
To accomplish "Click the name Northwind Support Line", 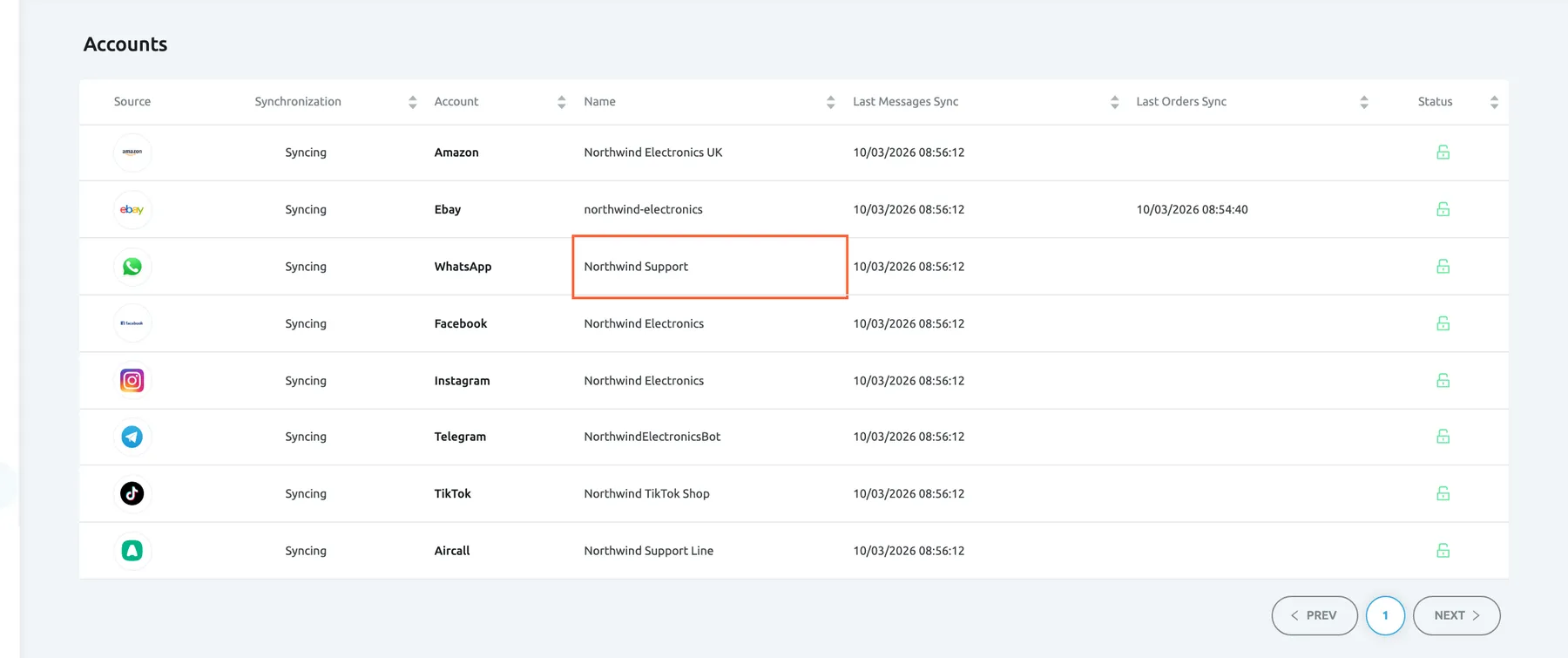I will (x=649, y=551).
